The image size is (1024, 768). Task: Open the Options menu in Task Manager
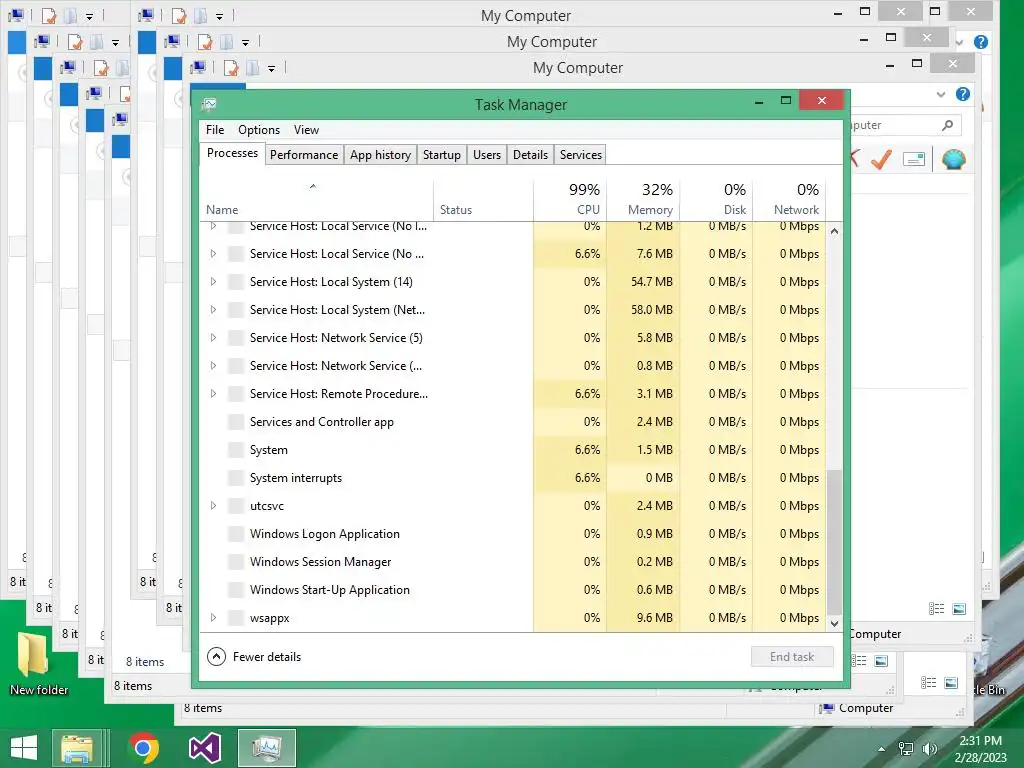[x=259, y=130]
